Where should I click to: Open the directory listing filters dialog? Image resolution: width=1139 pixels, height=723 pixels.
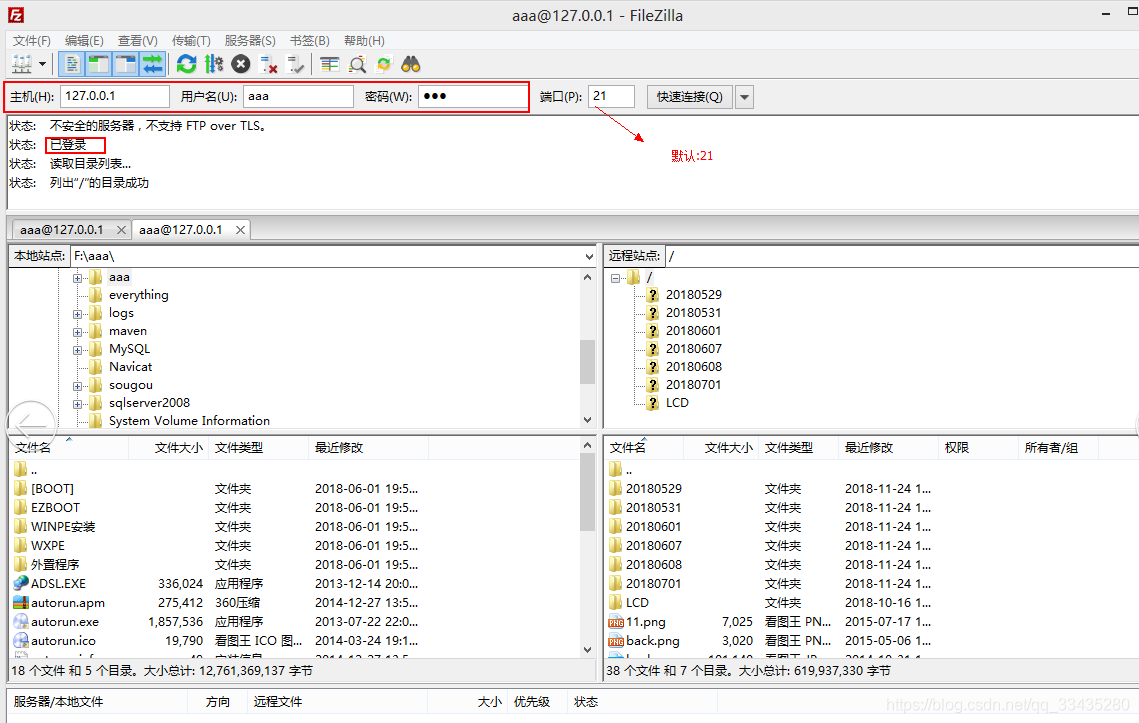pyautogui.click(x=330, y=65)
